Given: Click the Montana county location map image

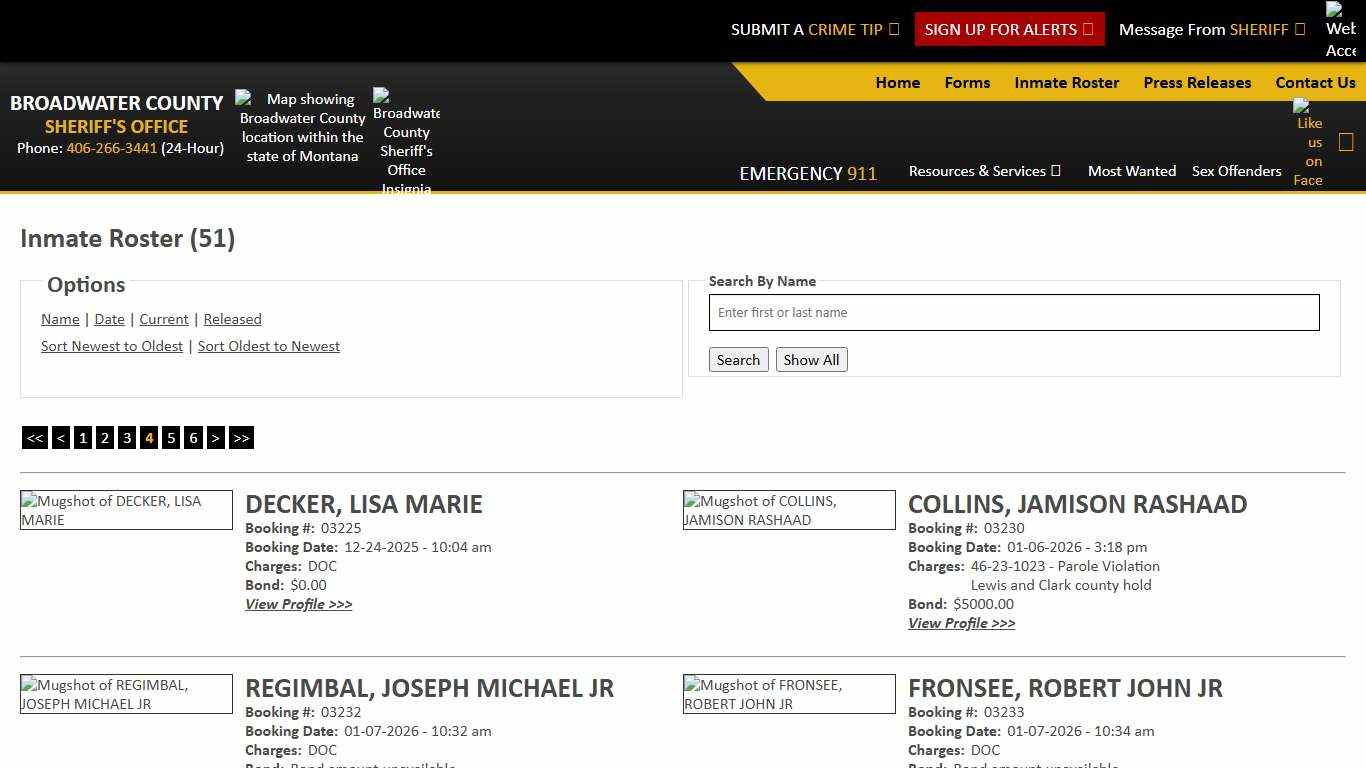Looking at the screenshot, I should 300,127.
